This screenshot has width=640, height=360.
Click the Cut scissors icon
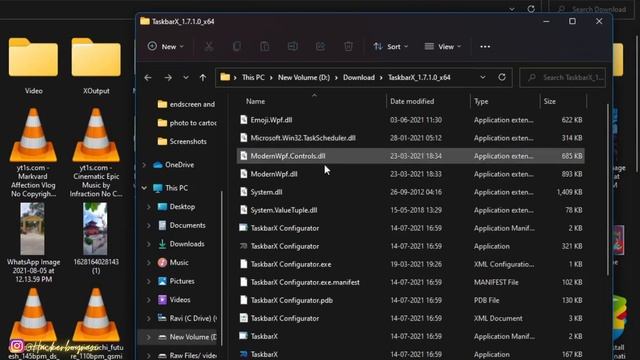coord(209,47)
